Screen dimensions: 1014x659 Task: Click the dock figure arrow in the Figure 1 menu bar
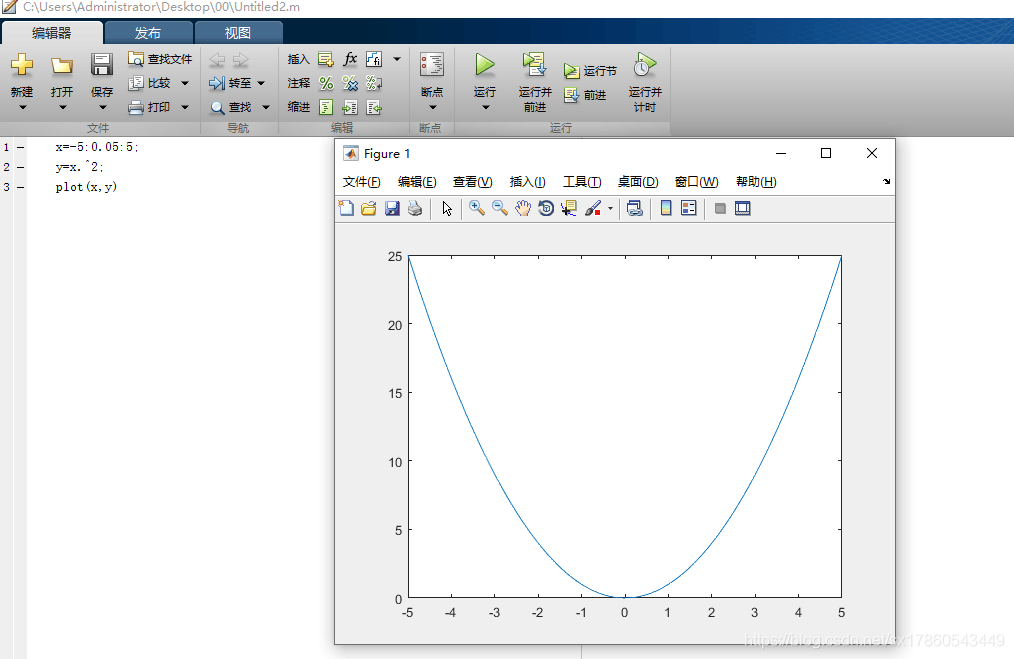886,182
